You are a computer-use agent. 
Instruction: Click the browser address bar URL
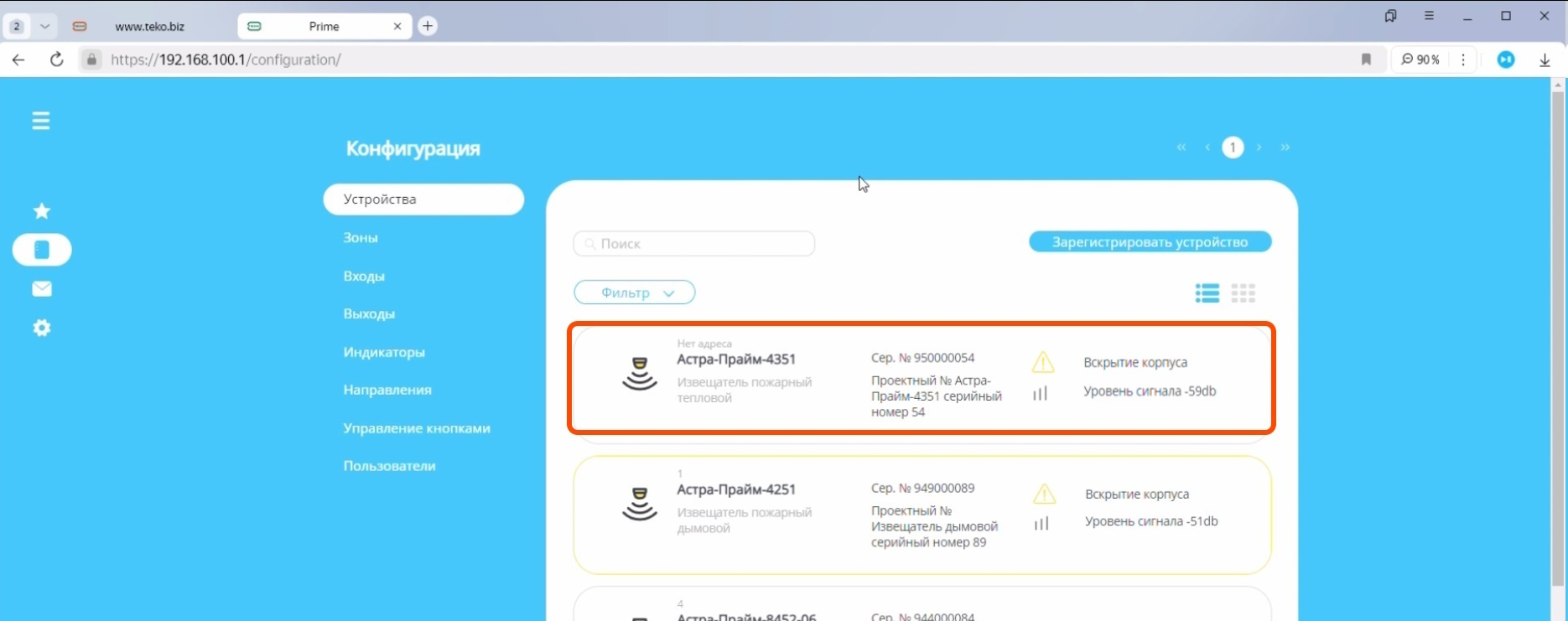pos(226,60)
